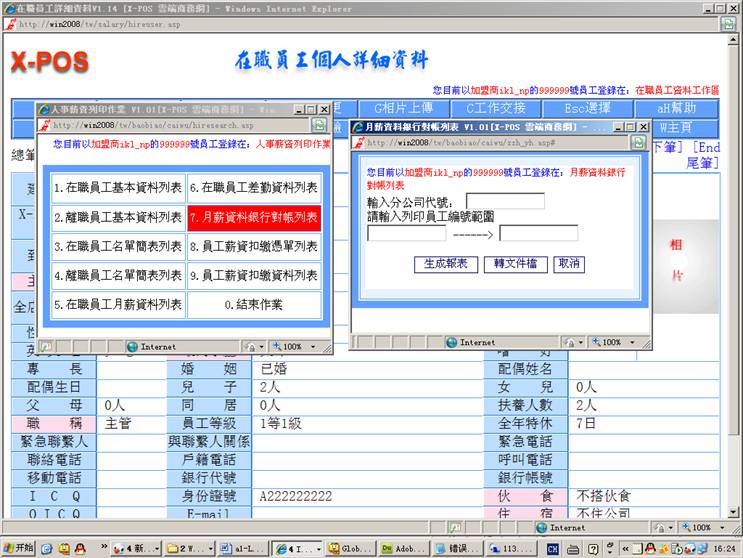Image resolution: width=743 pixels, height=558 pixels.
Task: Select 7.月薪資料銀行對帳列表 menu option
Action: [x=254, y=217]
